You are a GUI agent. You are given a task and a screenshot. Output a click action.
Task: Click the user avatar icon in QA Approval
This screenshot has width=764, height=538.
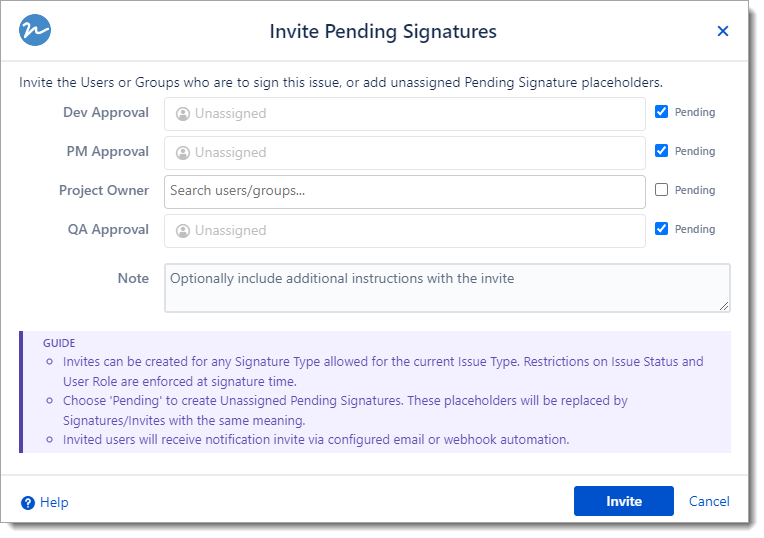click(x=183, y=231)
